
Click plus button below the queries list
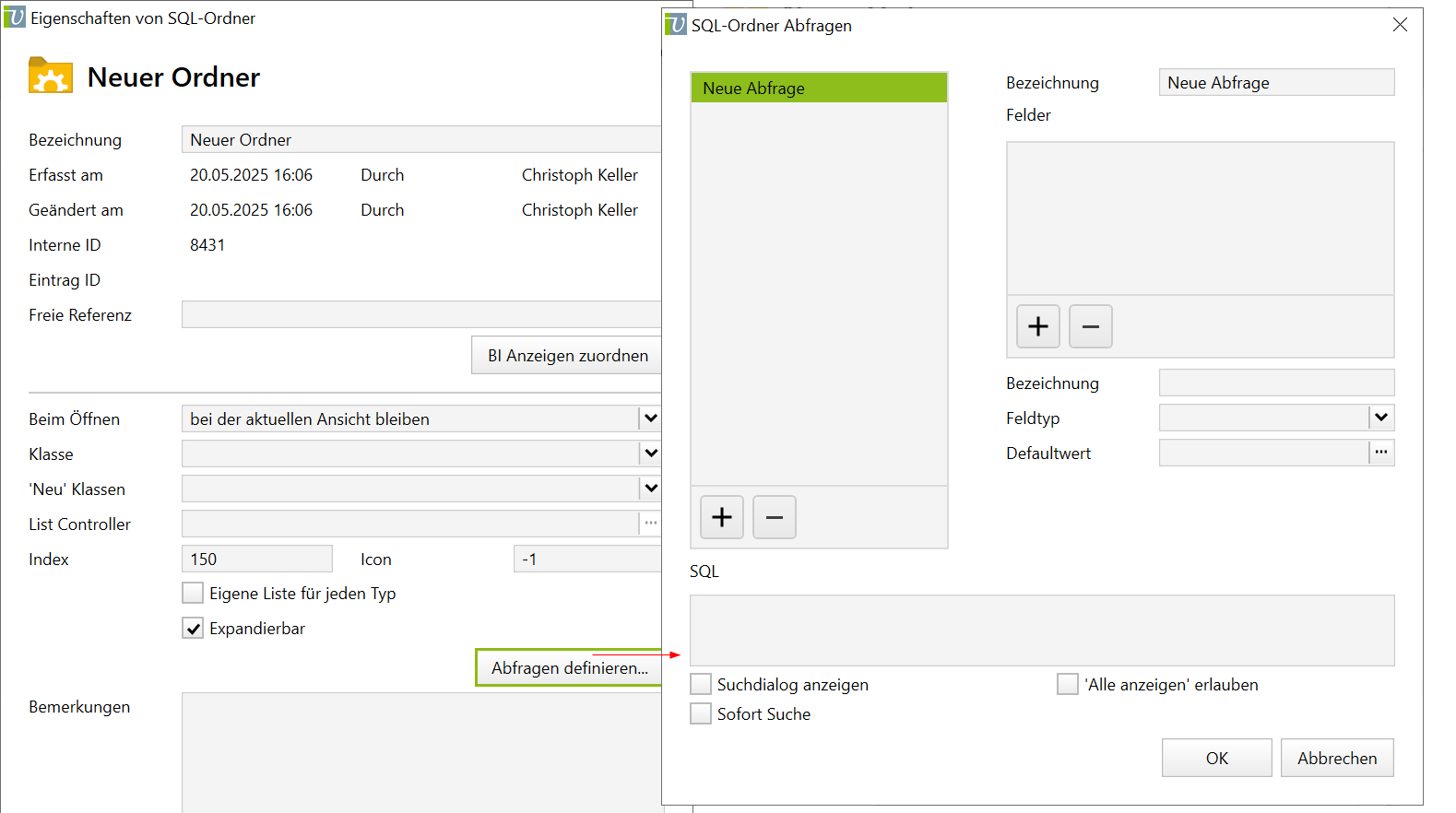(721, 517)
